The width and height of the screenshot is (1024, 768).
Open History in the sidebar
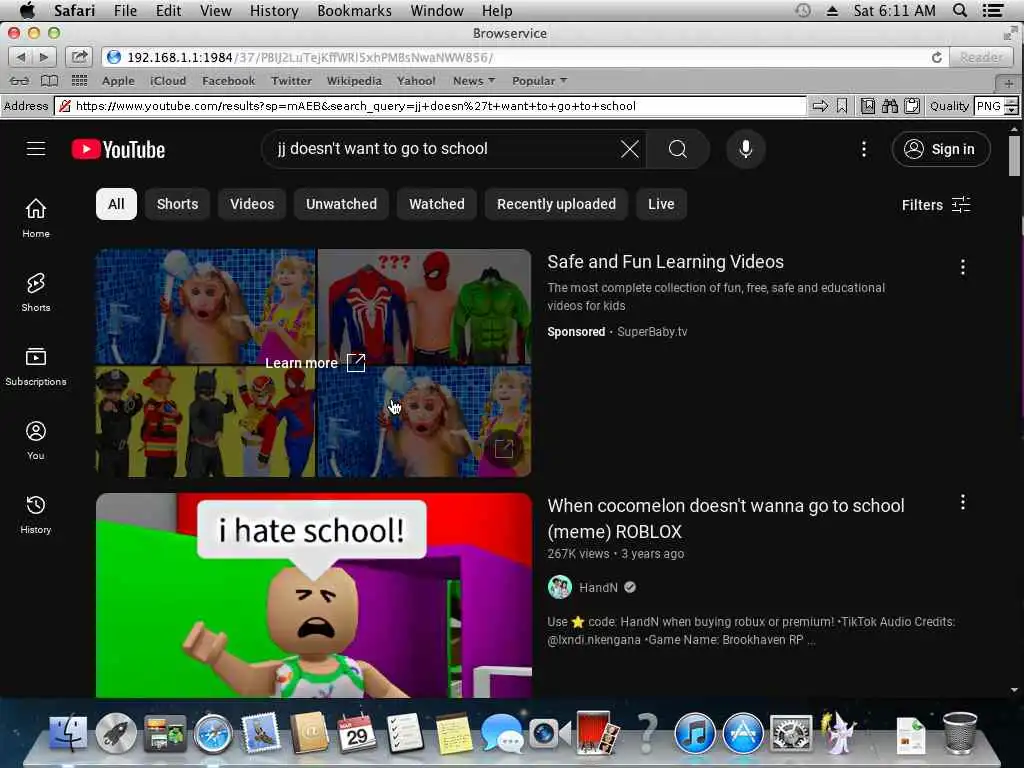coord(36,515)
